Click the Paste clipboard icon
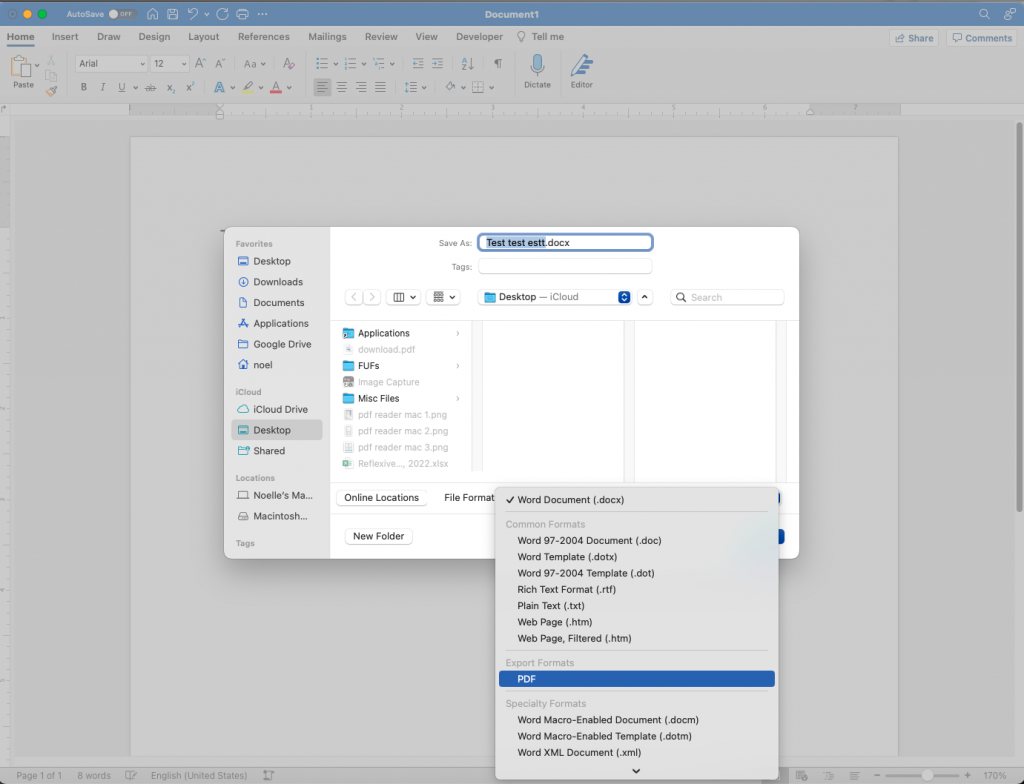This screenshot has width=1024, height=784. coord(21,66)
